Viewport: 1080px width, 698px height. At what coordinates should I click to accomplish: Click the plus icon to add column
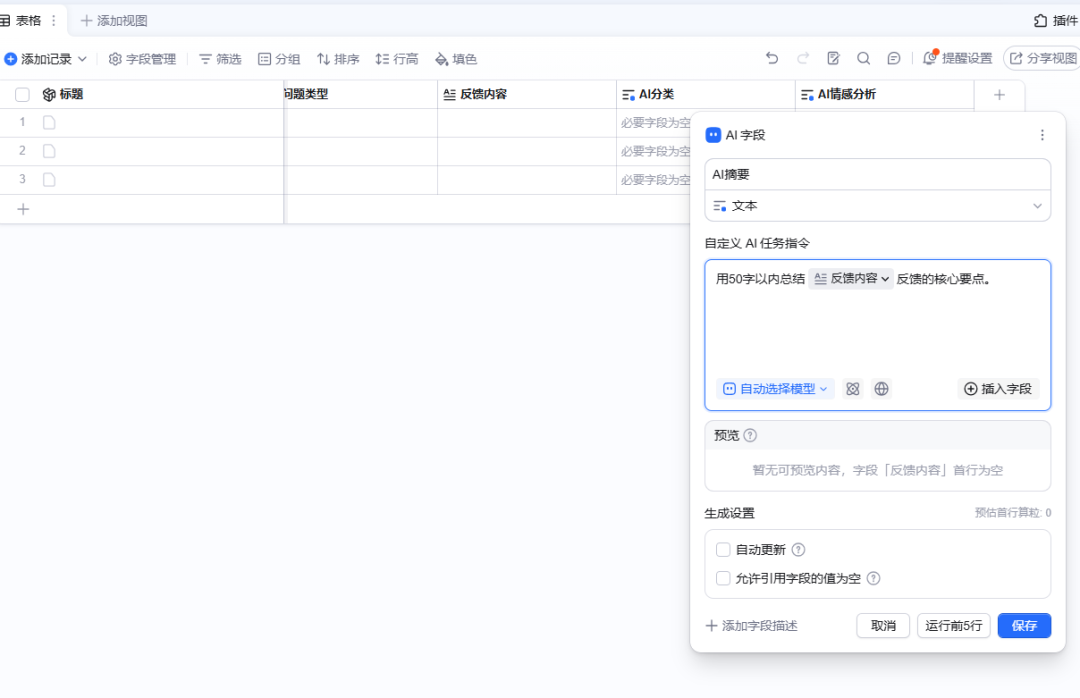coord(999,94)
